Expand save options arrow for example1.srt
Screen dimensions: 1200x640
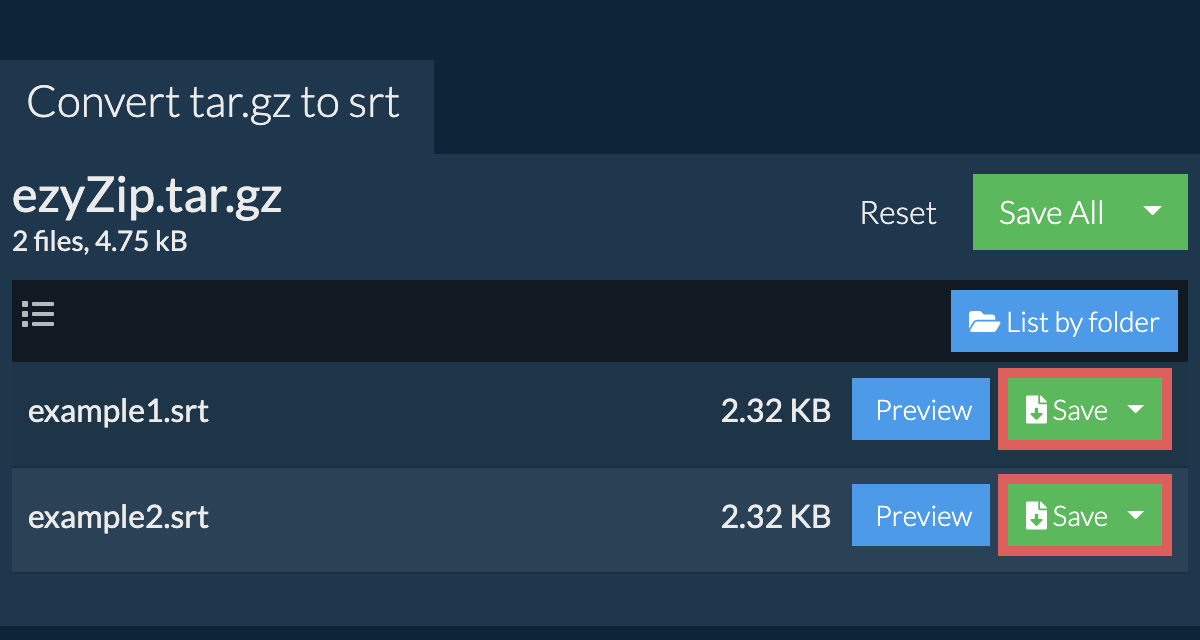(1136, 409)
